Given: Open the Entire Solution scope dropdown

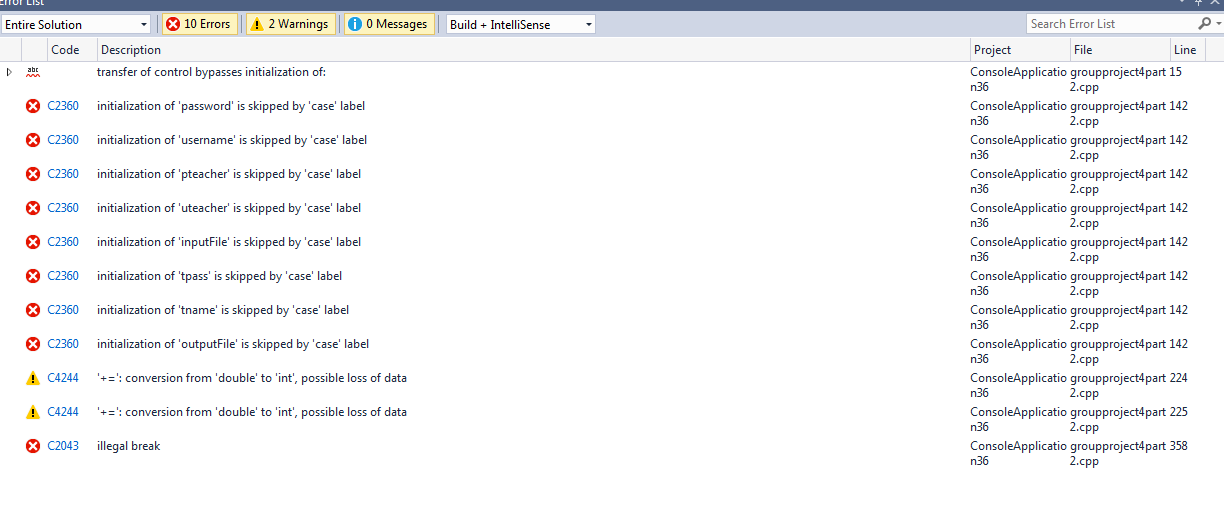Looking at the screenshot, I should click(x=76, y=24).
